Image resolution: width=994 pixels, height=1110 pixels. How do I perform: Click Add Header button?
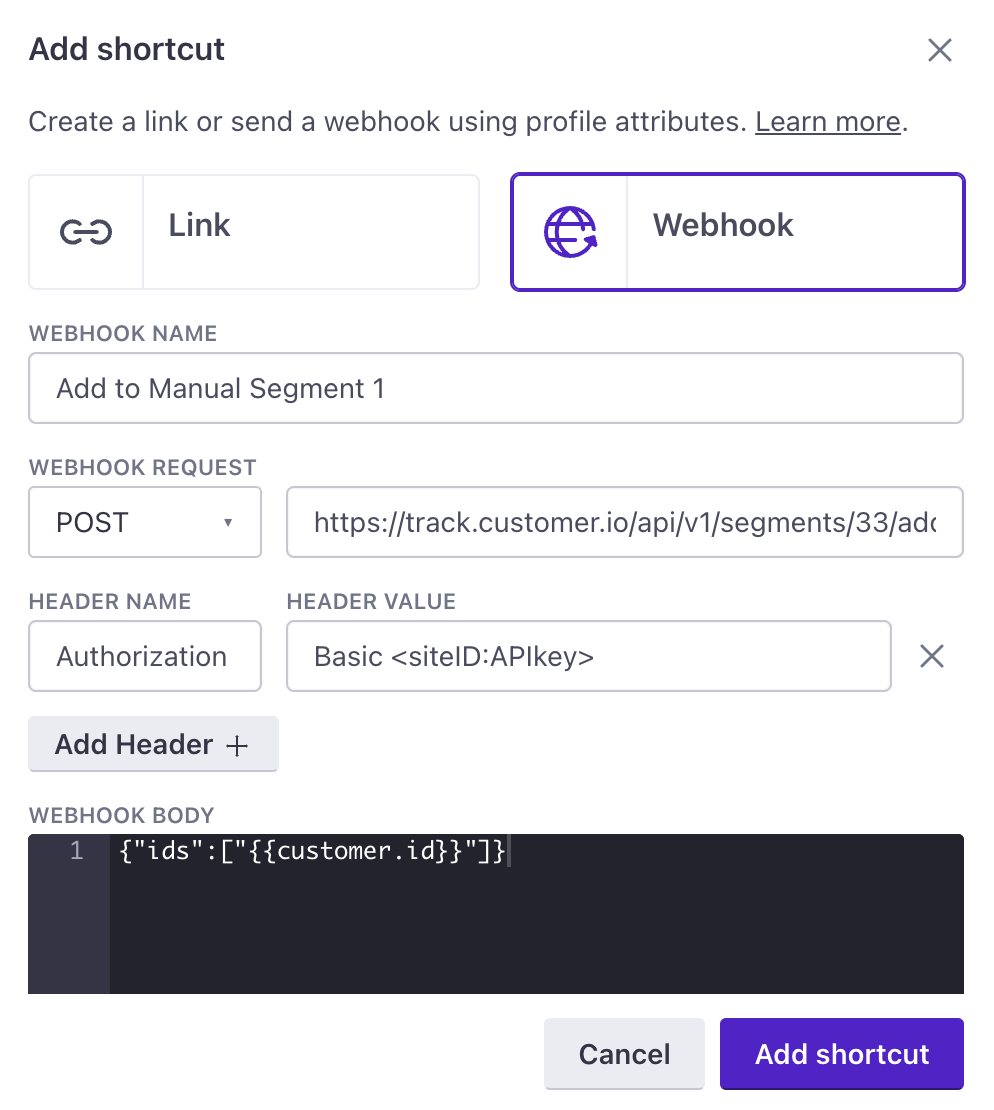tap(153, 744)
